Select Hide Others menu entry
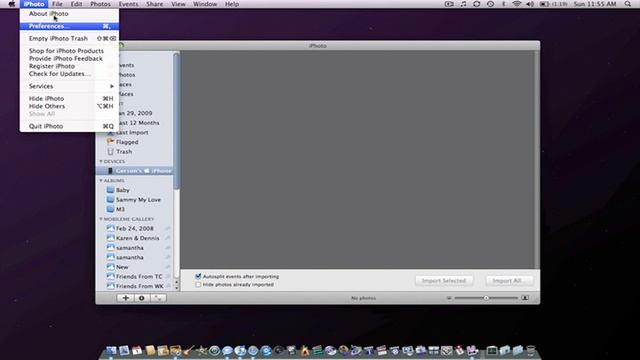Image resolution: width=640 pixels, height=360 pixels. pyautogui.click(x=69, y=106)
